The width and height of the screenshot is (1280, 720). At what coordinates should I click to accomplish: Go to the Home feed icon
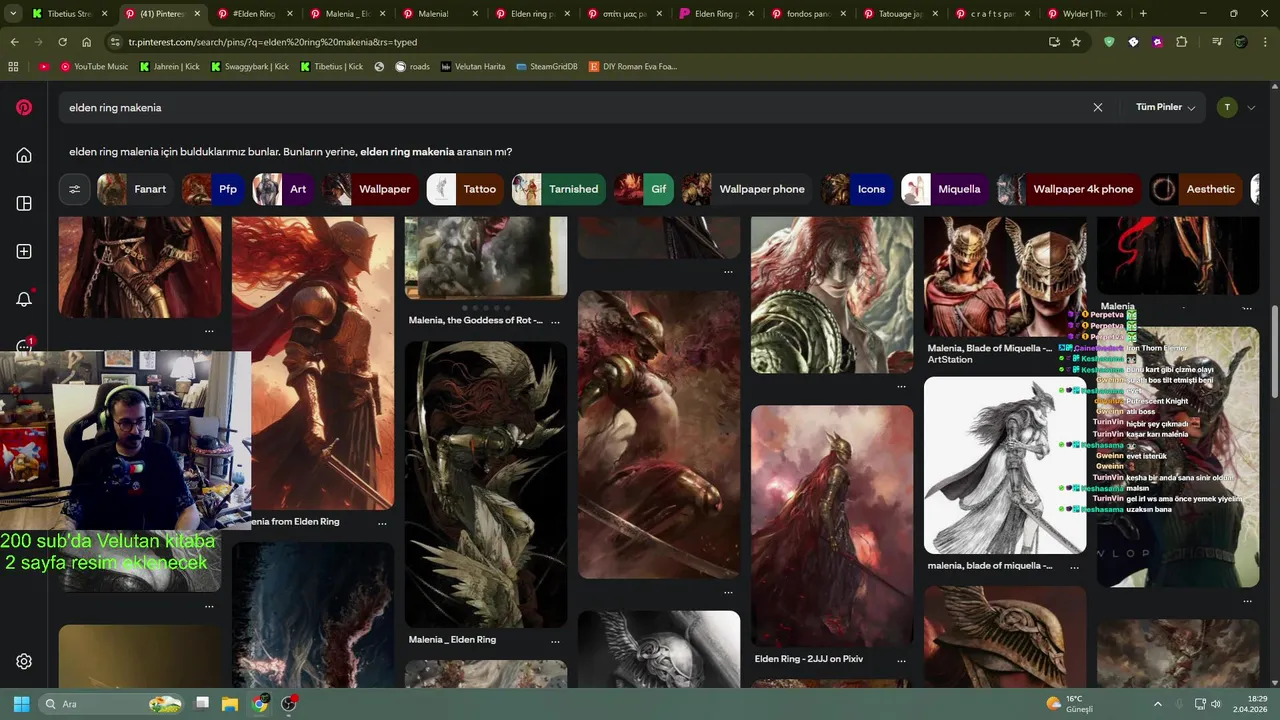tap(24, 155)
